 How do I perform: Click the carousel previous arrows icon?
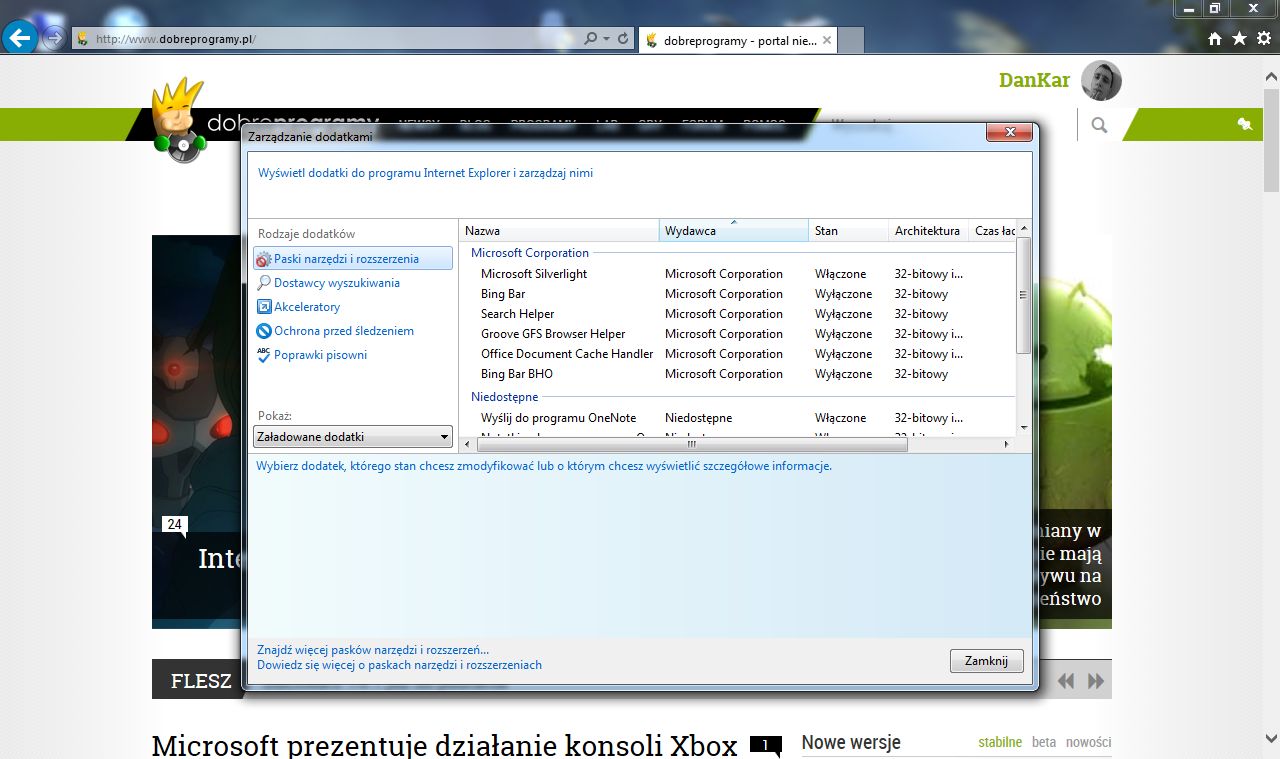[1066, 681]
